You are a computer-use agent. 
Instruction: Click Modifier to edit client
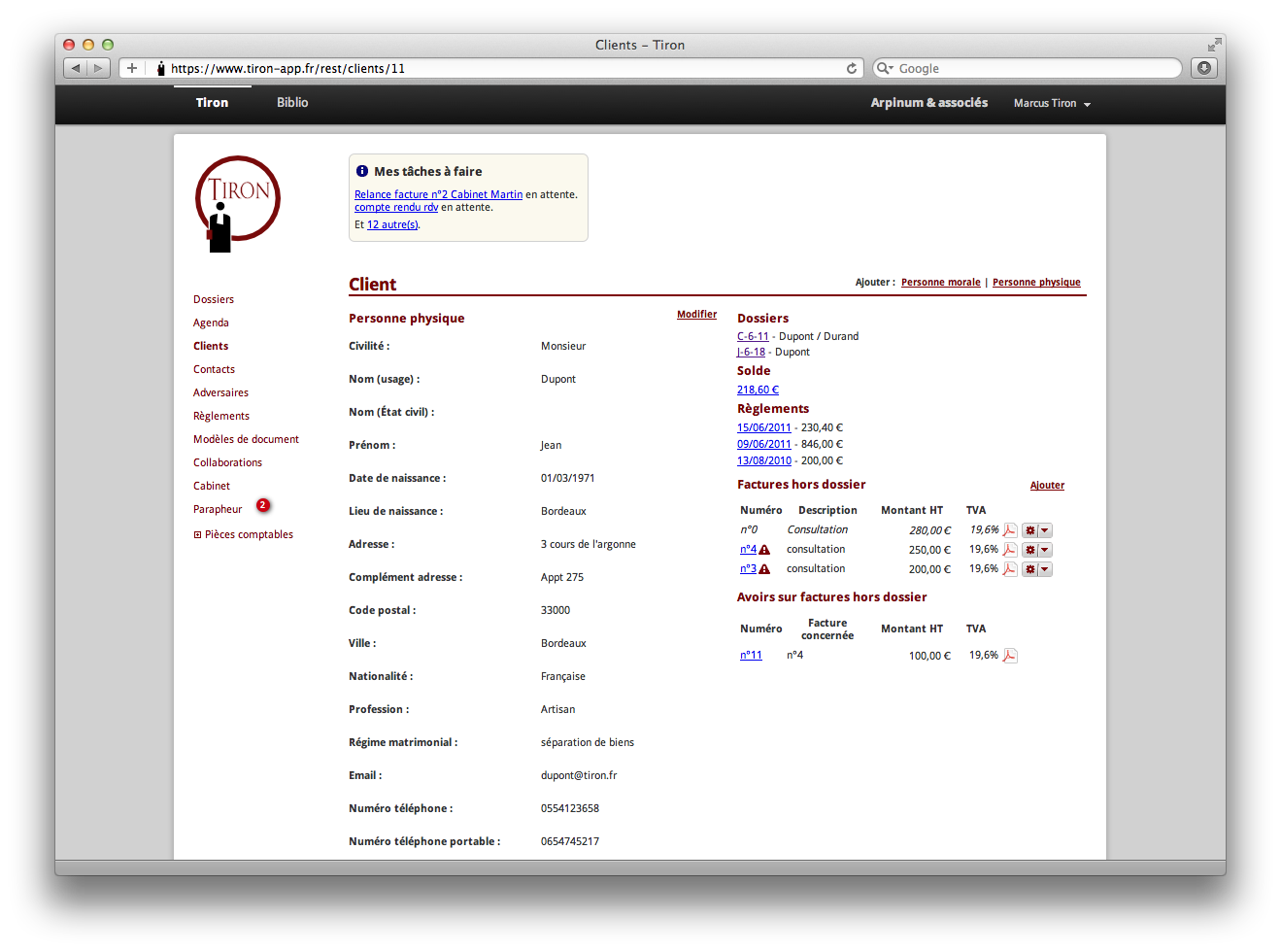pos(696,315)
